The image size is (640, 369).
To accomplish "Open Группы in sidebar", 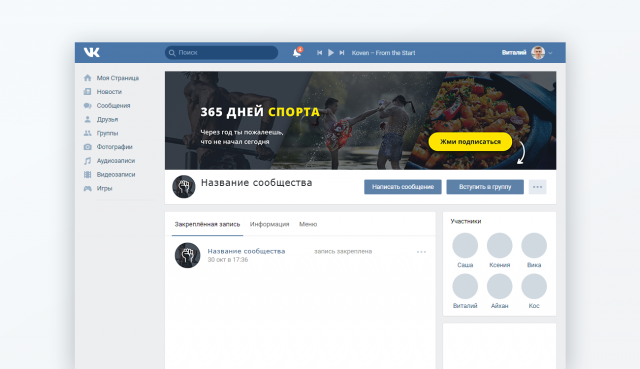I will pyautogui.click(x=107, y=133).
